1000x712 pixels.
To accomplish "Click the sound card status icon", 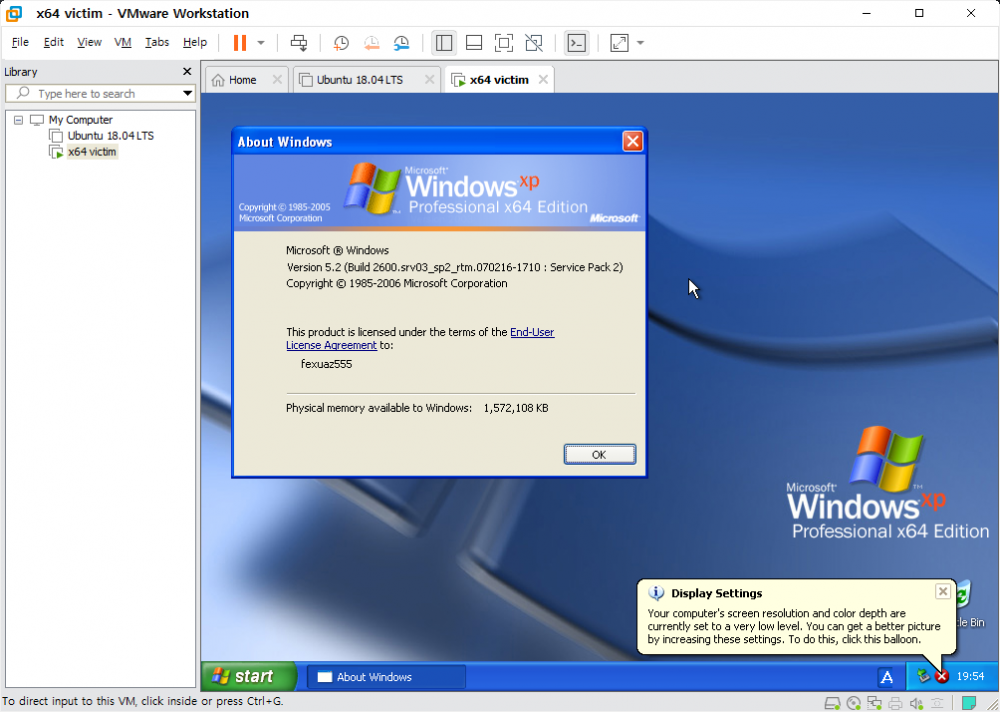I will pyautogui.click(x=915, y=703).
